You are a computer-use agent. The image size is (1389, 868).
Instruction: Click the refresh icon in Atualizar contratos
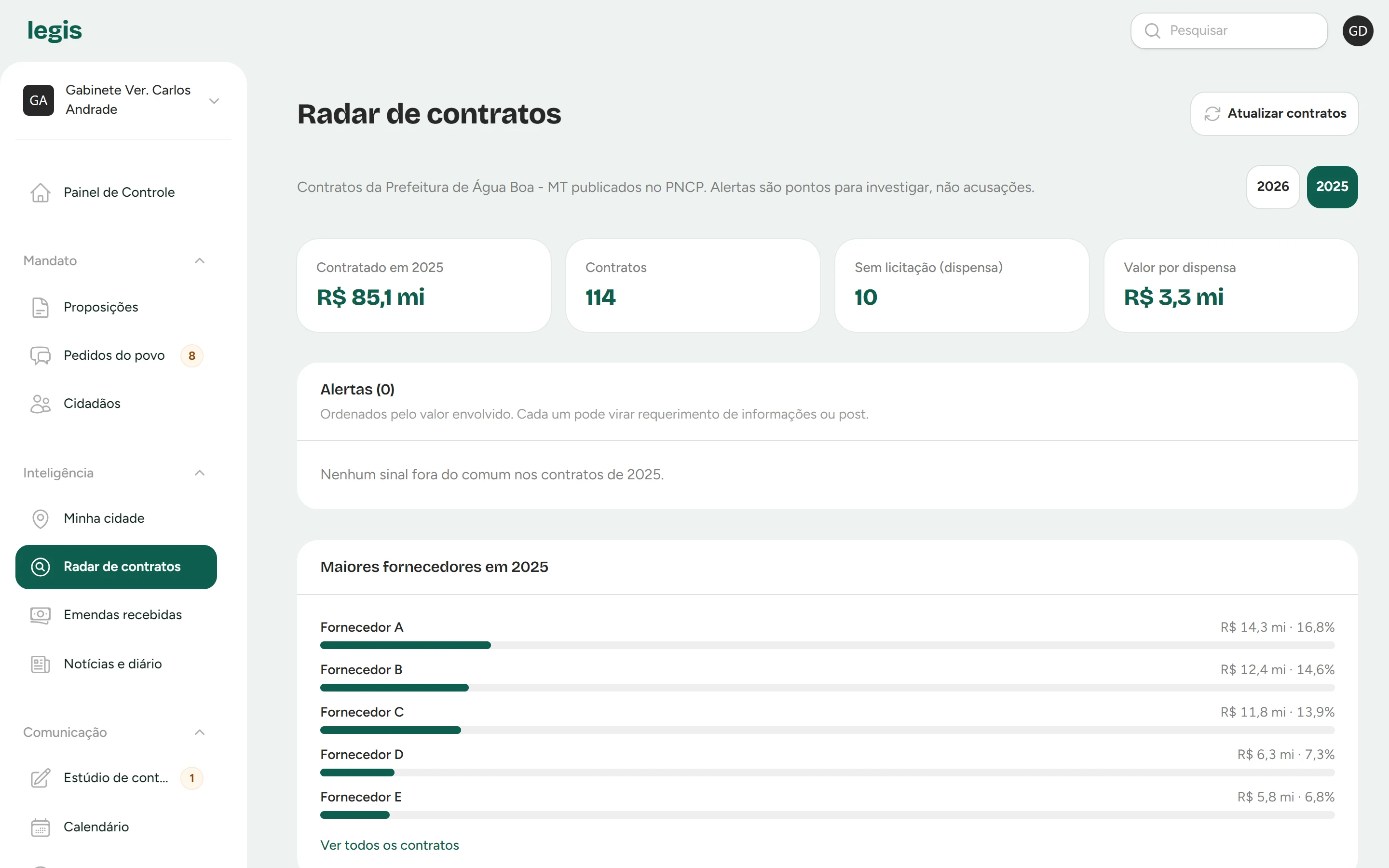(x=1212, y=114)
